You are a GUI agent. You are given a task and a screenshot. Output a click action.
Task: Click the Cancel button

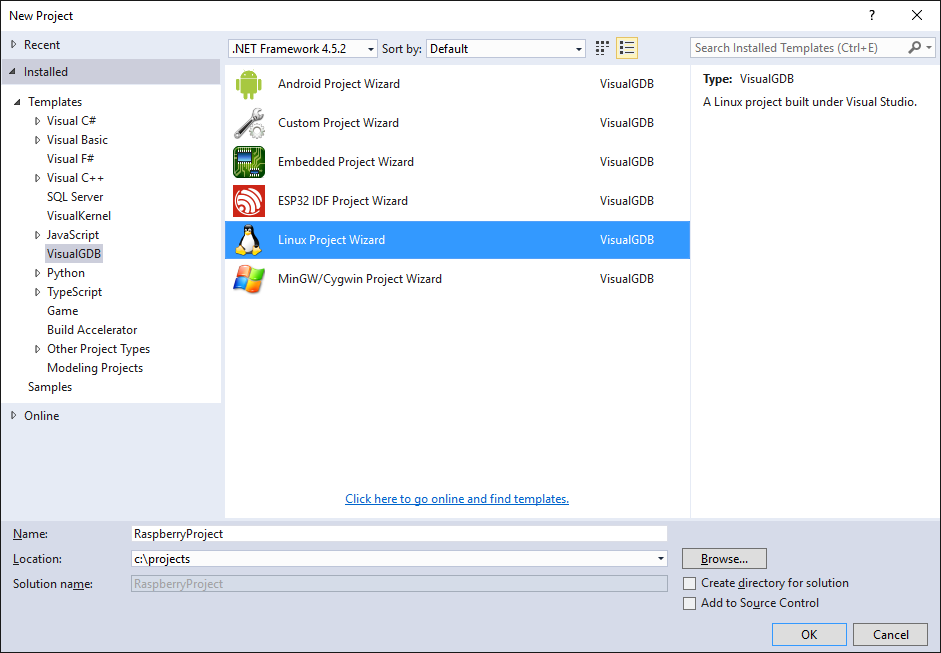891,634
